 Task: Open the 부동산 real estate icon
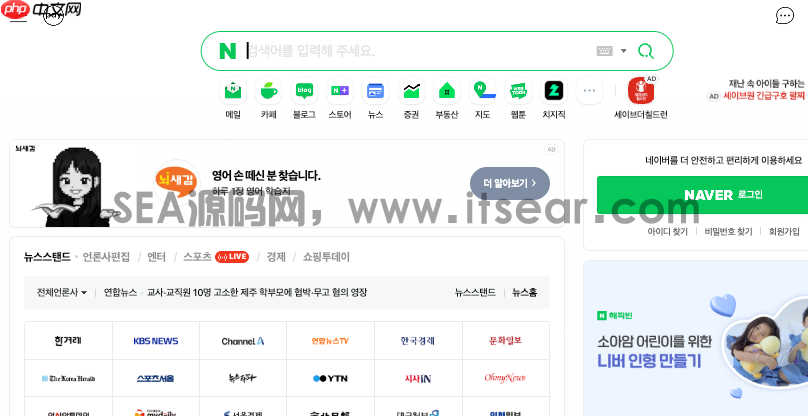[447, 91]
